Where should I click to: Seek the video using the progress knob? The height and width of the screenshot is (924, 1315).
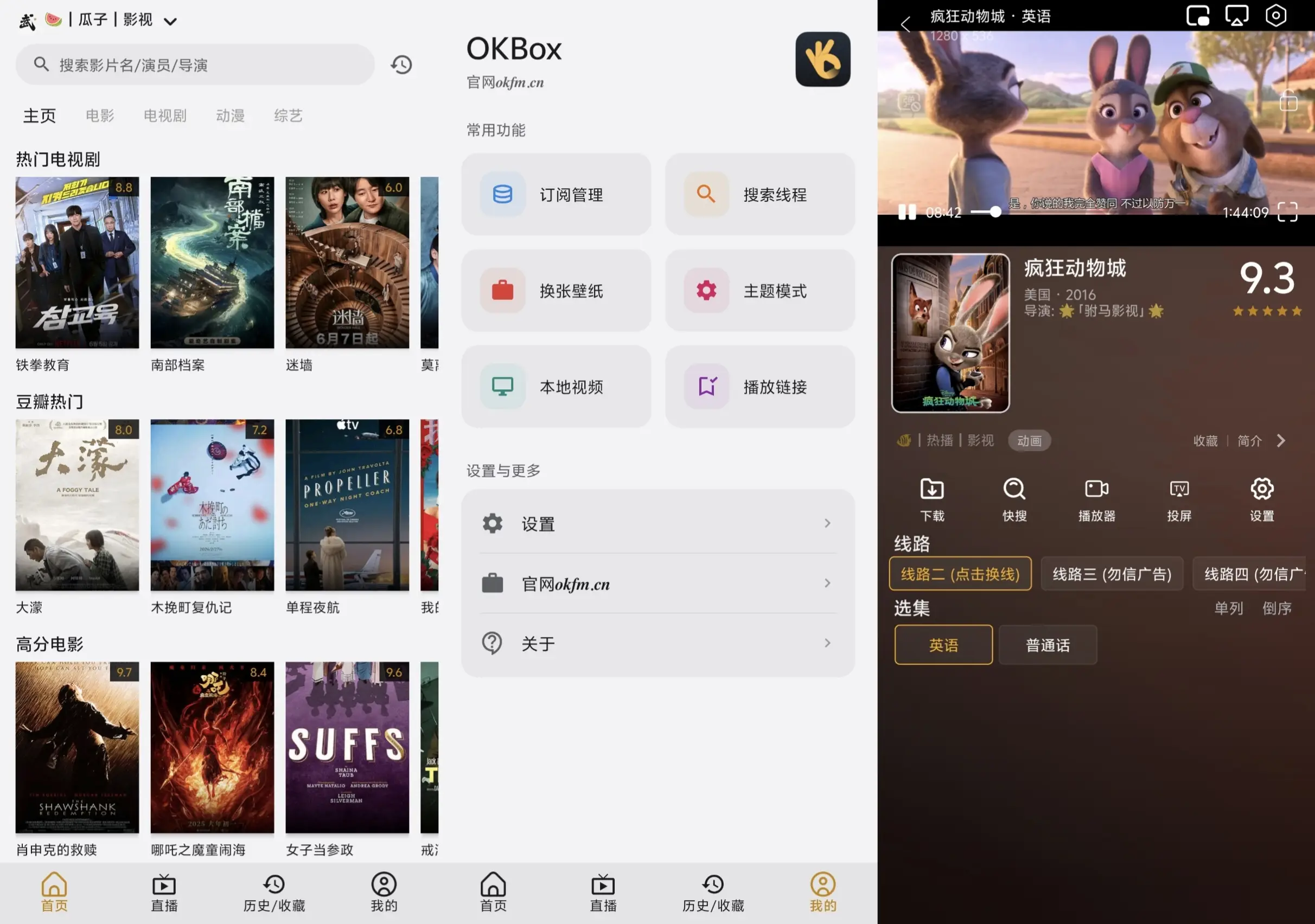[995, 213]
